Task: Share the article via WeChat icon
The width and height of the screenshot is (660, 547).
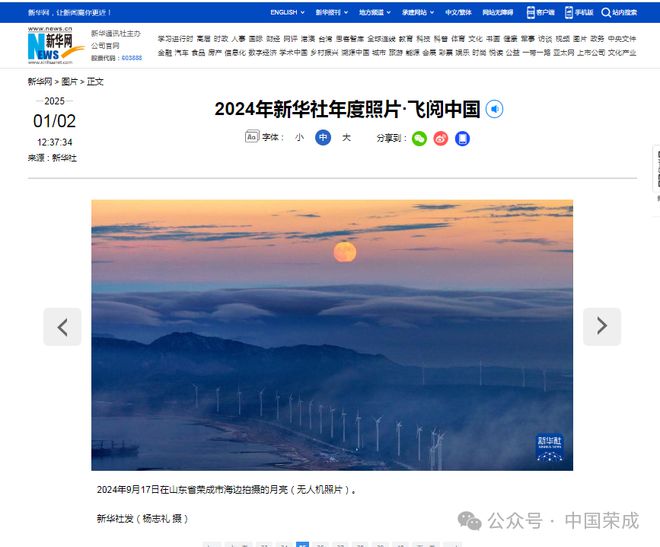Action: click(419, 138)
